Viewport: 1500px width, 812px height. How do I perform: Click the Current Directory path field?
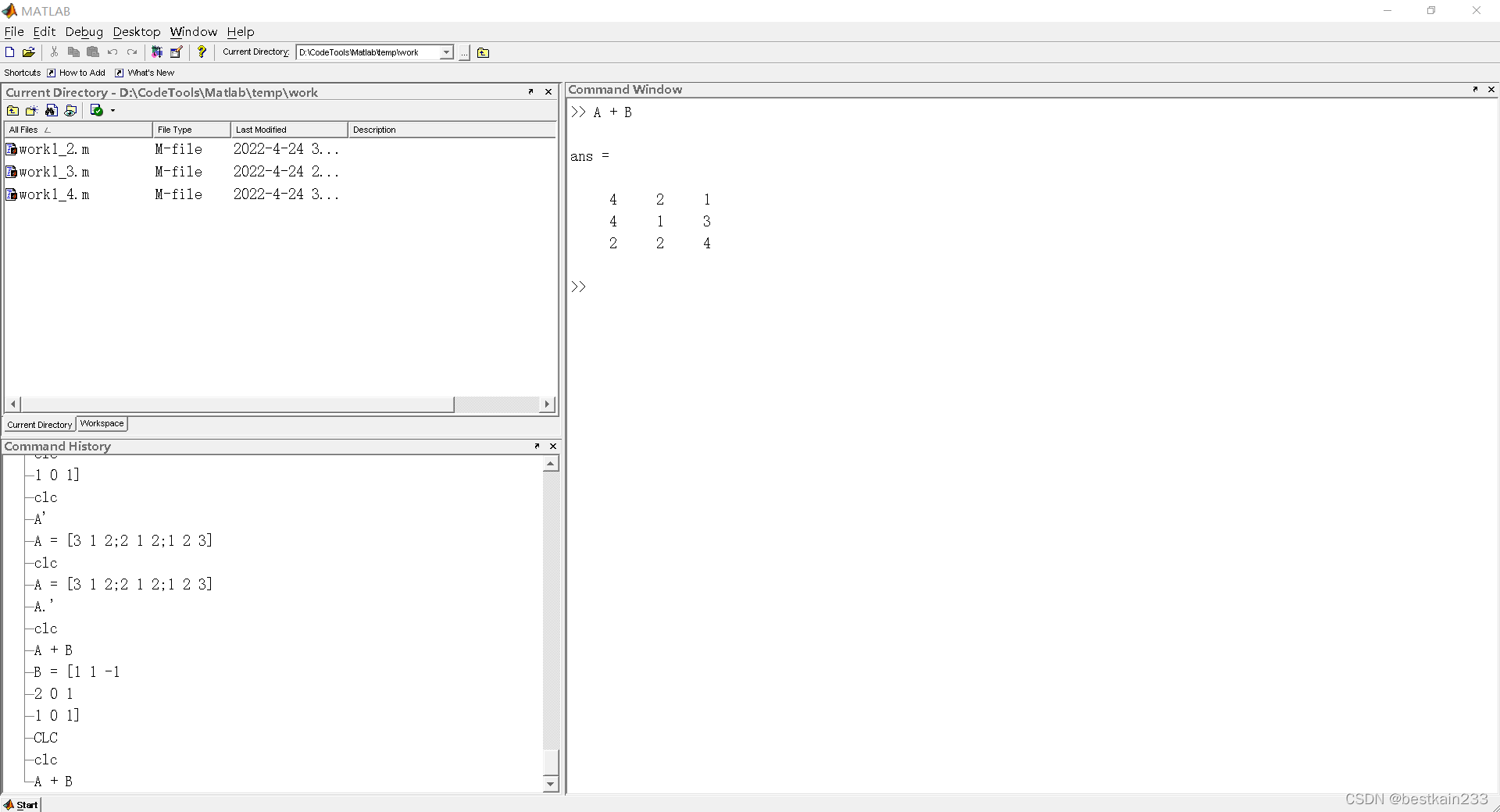coord(367,52)
